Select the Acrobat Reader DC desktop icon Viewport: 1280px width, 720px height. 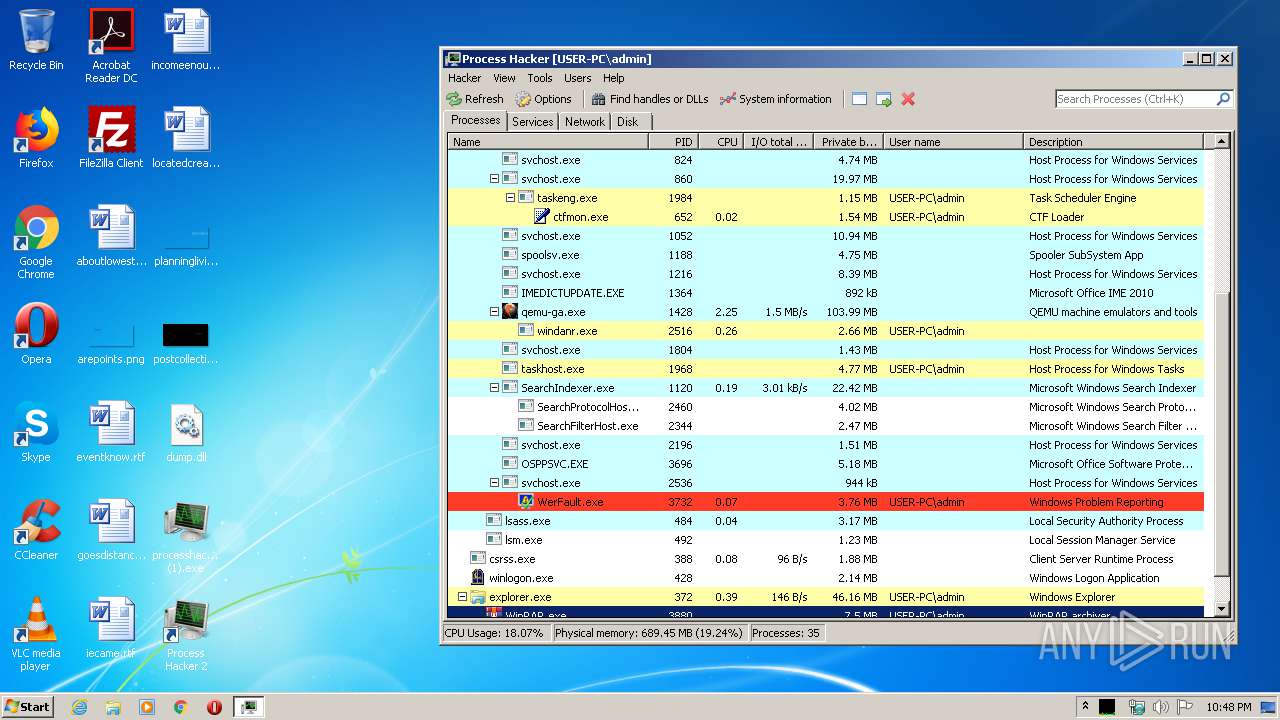[x=111, y=46]
